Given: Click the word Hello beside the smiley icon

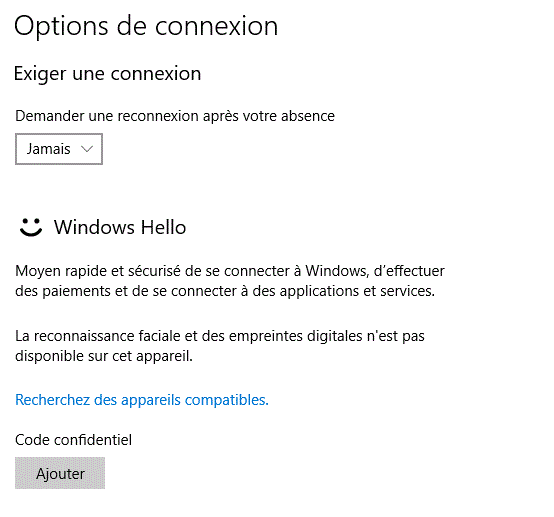Looking at the screenshot, I should [163, 227].
